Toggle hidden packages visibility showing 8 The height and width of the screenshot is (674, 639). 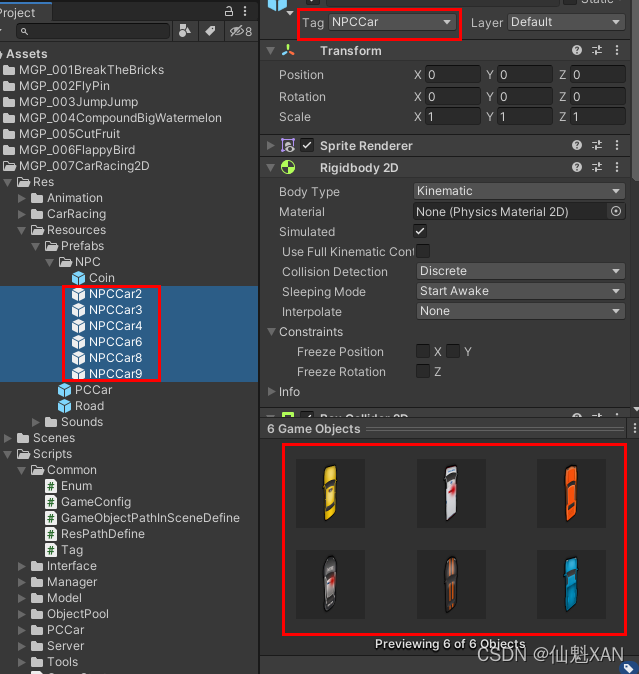point(241,31)
